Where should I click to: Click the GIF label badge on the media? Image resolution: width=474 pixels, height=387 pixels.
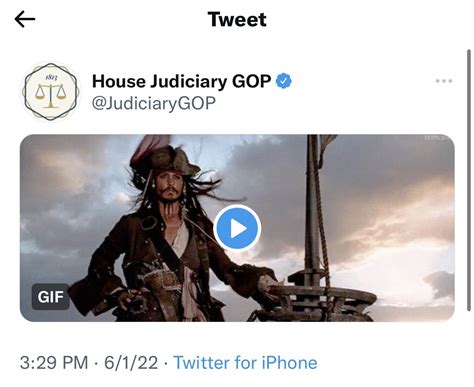pos(51,297)
